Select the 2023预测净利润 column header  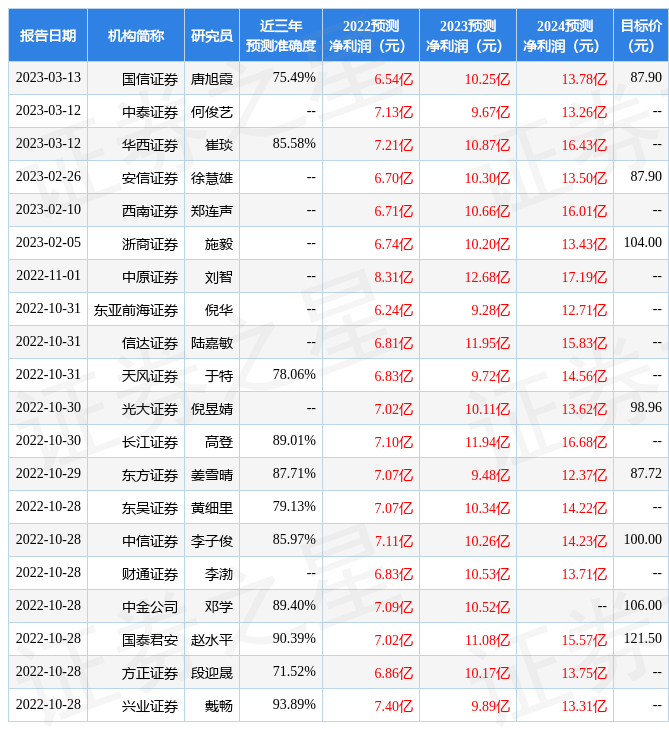click(467, 36)
